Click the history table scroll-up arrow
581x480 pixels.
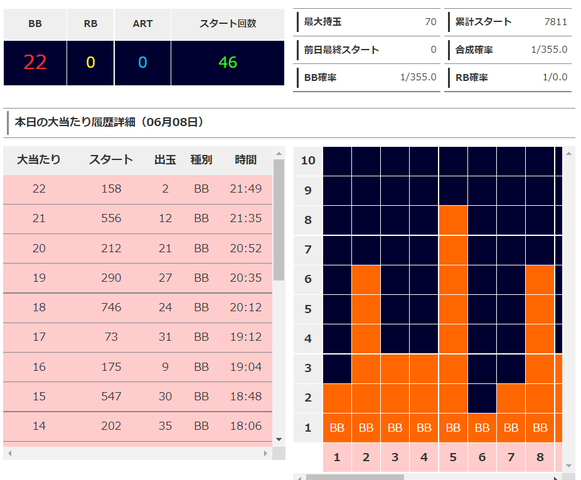[279, 153]
